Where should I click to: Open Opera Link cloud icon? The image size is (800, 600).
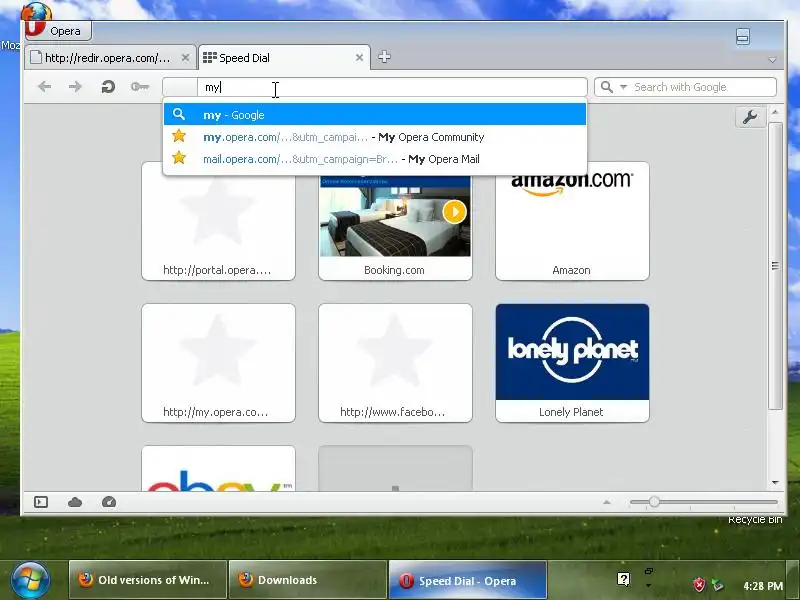[x=75, y=502]
